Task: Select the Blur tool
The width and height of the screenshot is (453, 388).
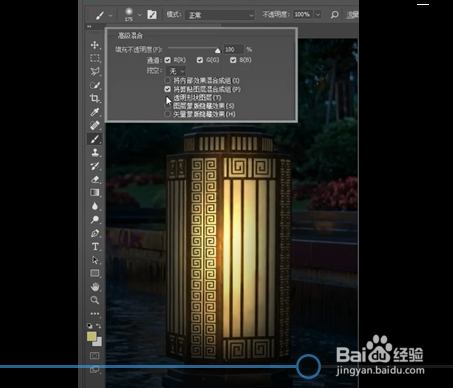Action: [95, 206]
